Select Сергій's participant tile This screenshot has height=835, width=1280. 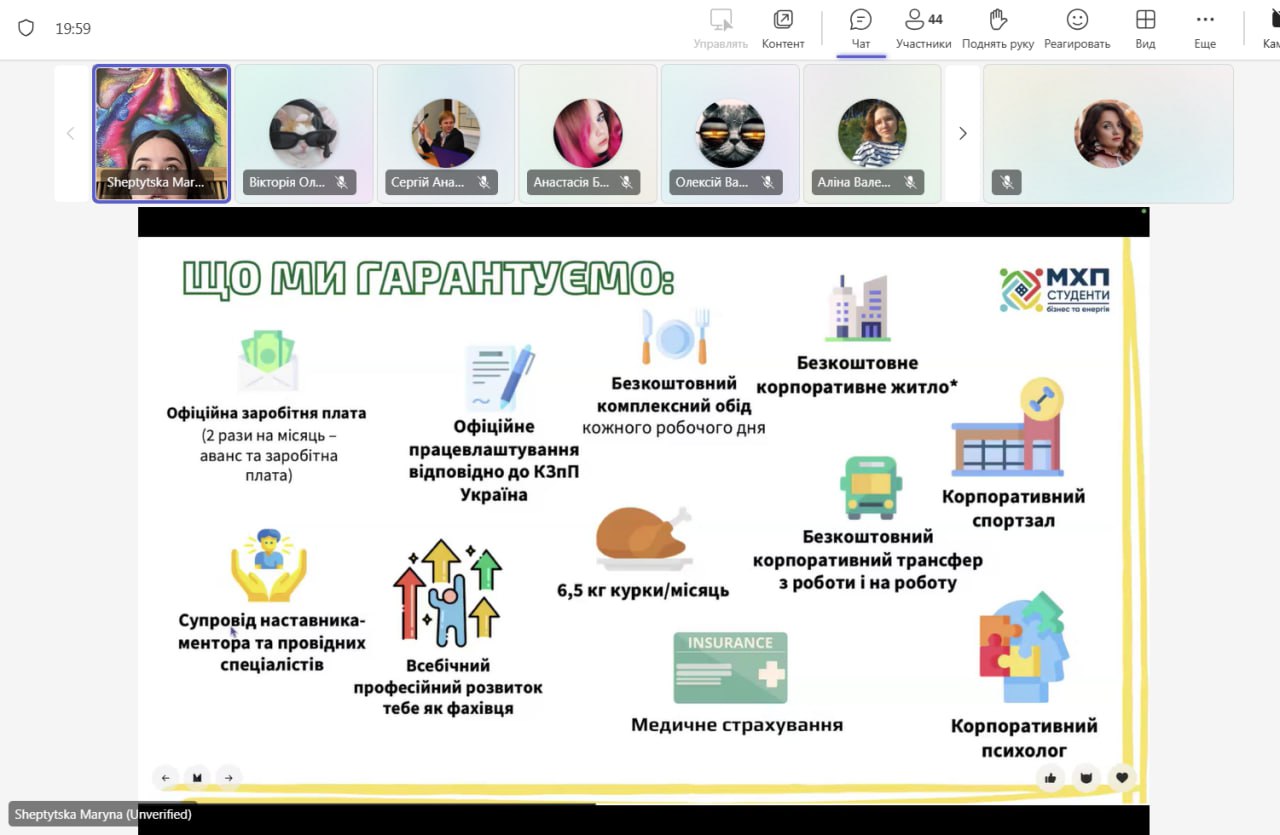point(445,133)
